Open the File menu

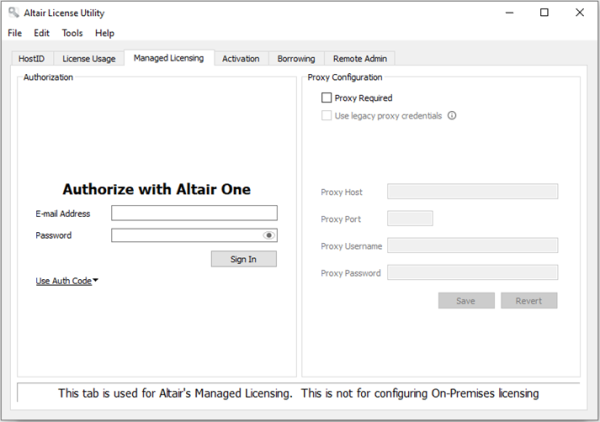pos(15,33)
